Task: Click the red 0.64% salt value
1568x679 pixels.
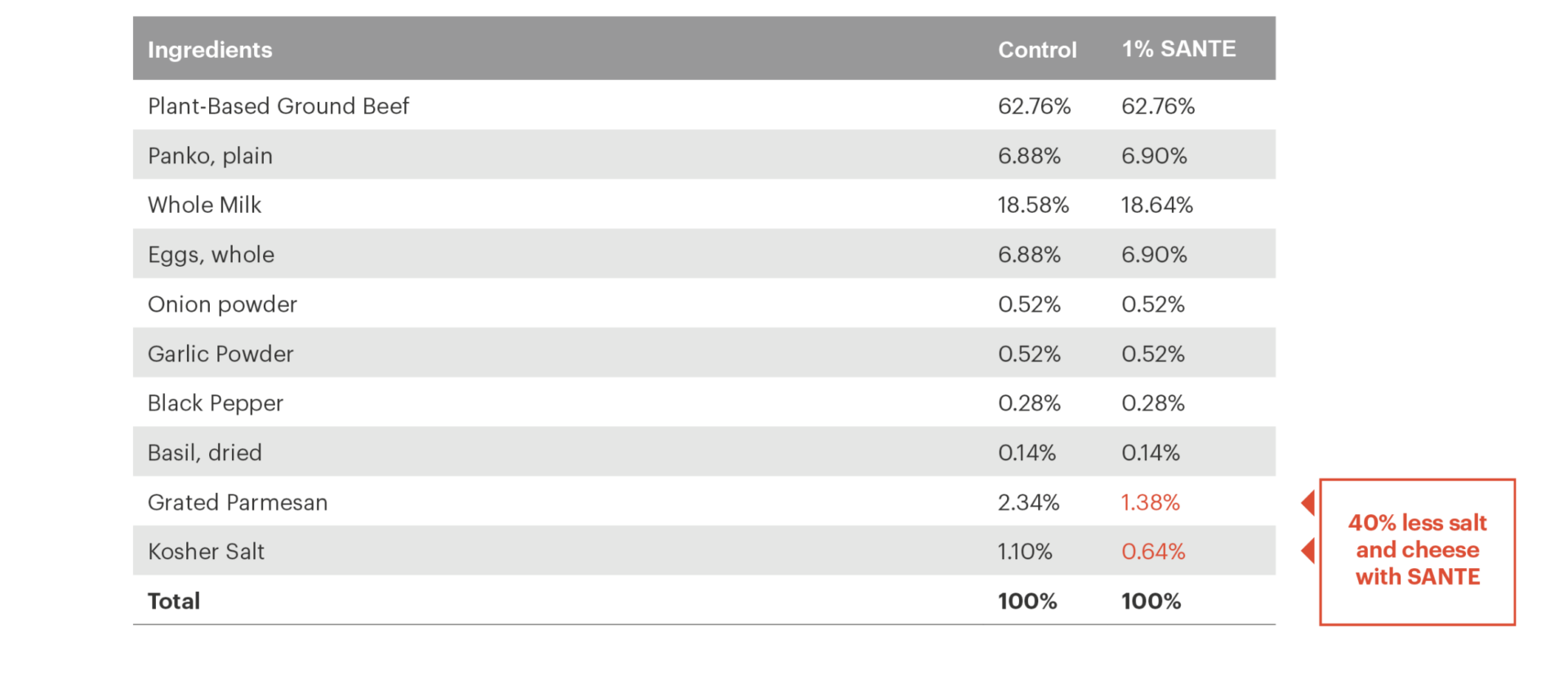Action: pos(1152,552)
